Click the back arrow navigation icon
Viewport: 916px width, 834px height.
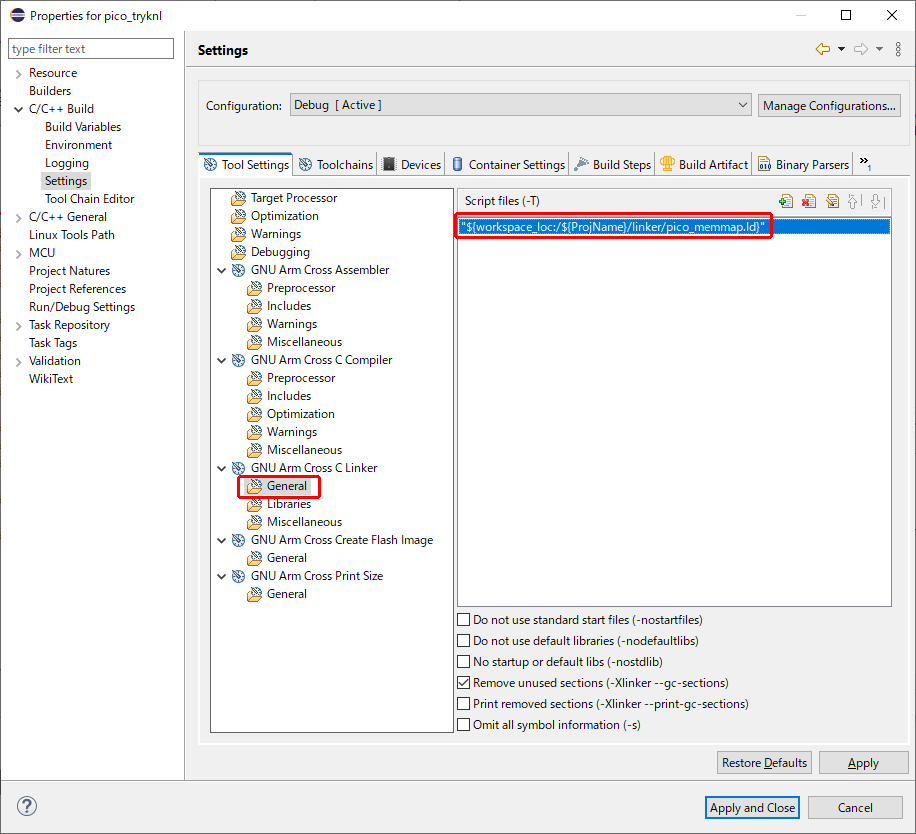(822, 49)
